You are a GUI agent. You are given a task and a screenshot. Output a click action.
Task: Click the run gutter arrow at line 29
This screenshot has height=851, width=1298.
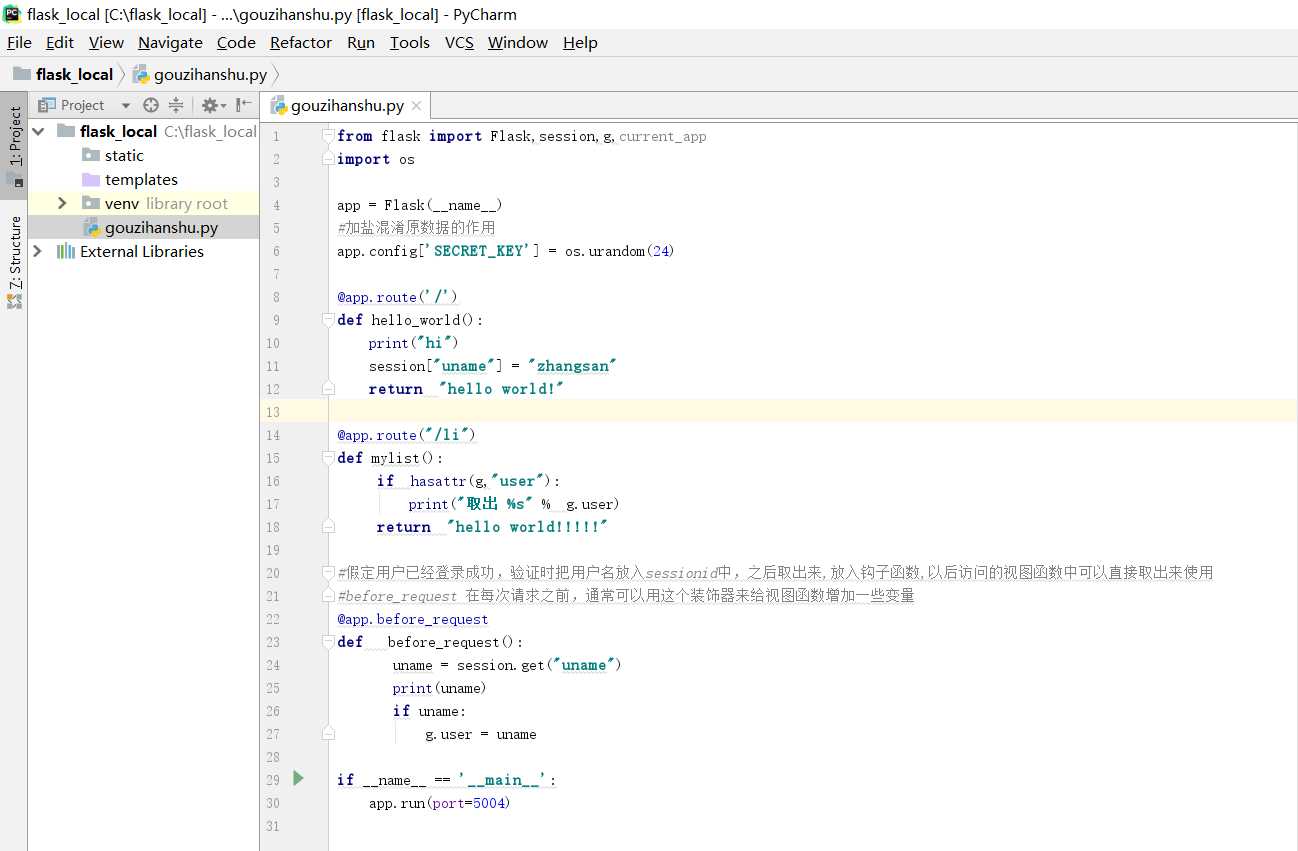298,778
